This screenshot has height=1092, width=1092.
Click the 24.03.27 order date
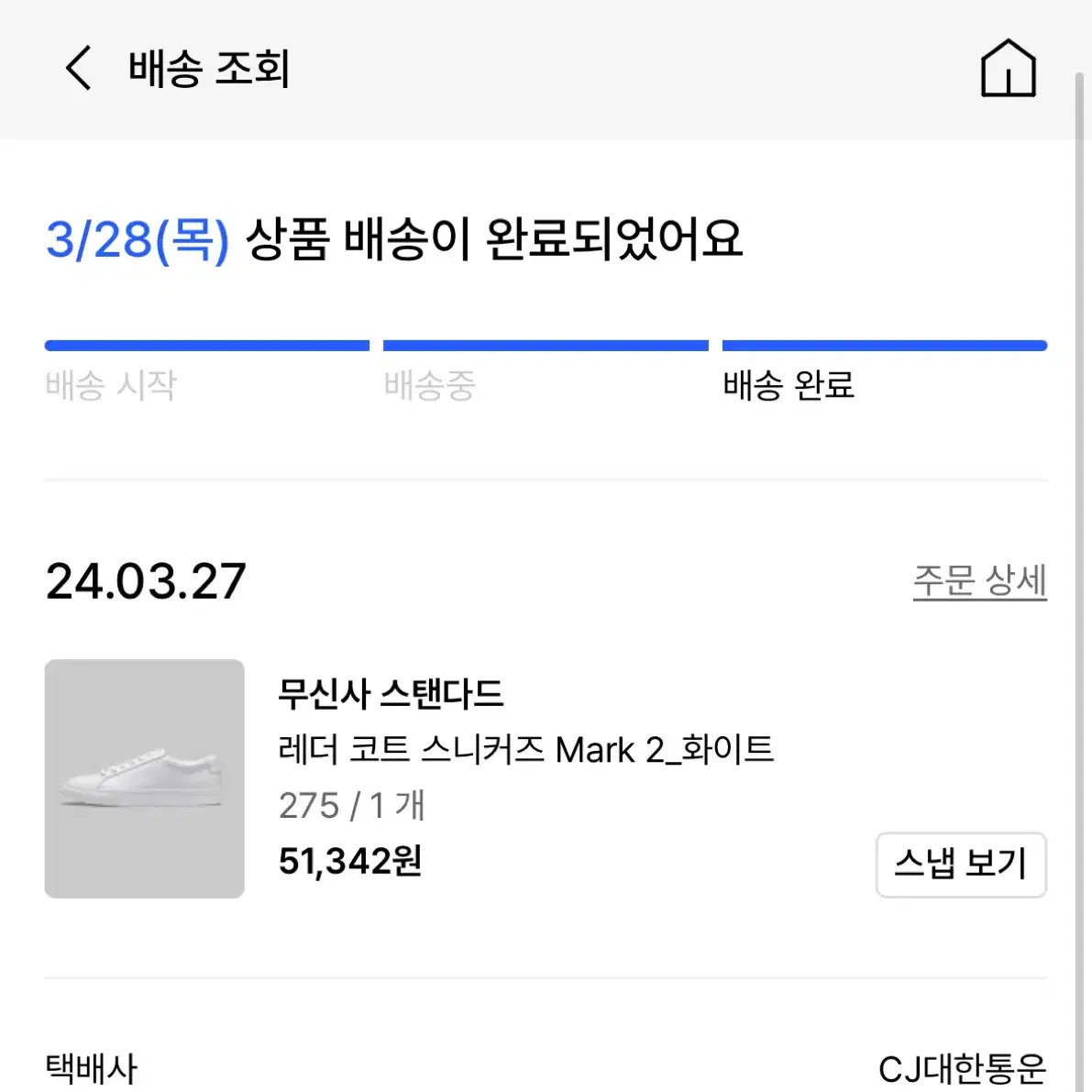pyautogui.click(x=146, y=580)
